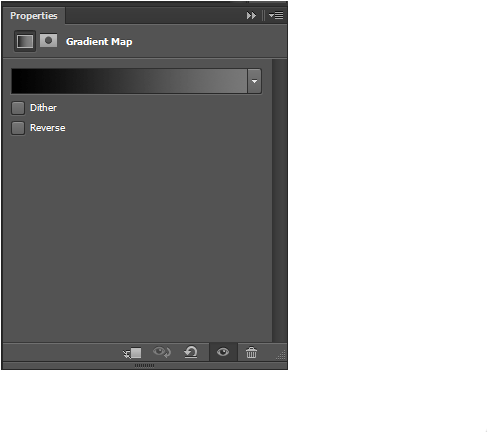Click the Dither label text
Viewport: 488px width, 432px height.
(43, 108)
